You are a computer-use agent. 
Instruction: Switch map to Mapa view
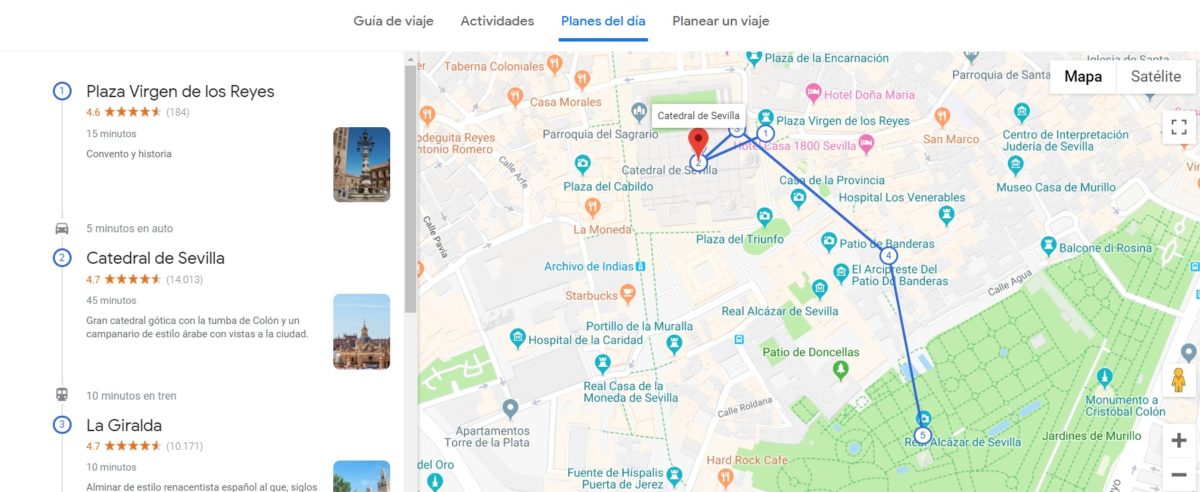(1083, 77)
